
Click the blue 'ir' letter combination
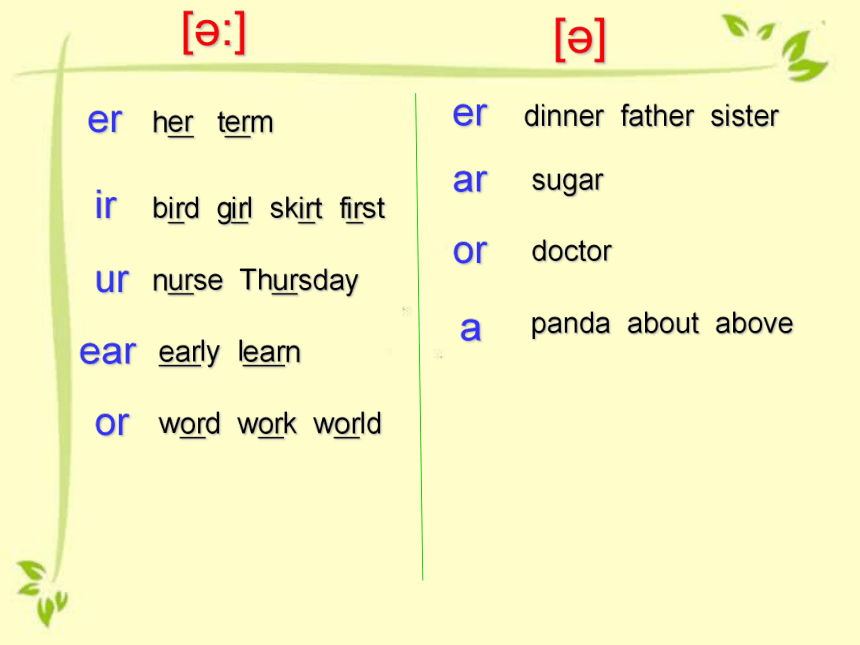click(x=105, y=205)
